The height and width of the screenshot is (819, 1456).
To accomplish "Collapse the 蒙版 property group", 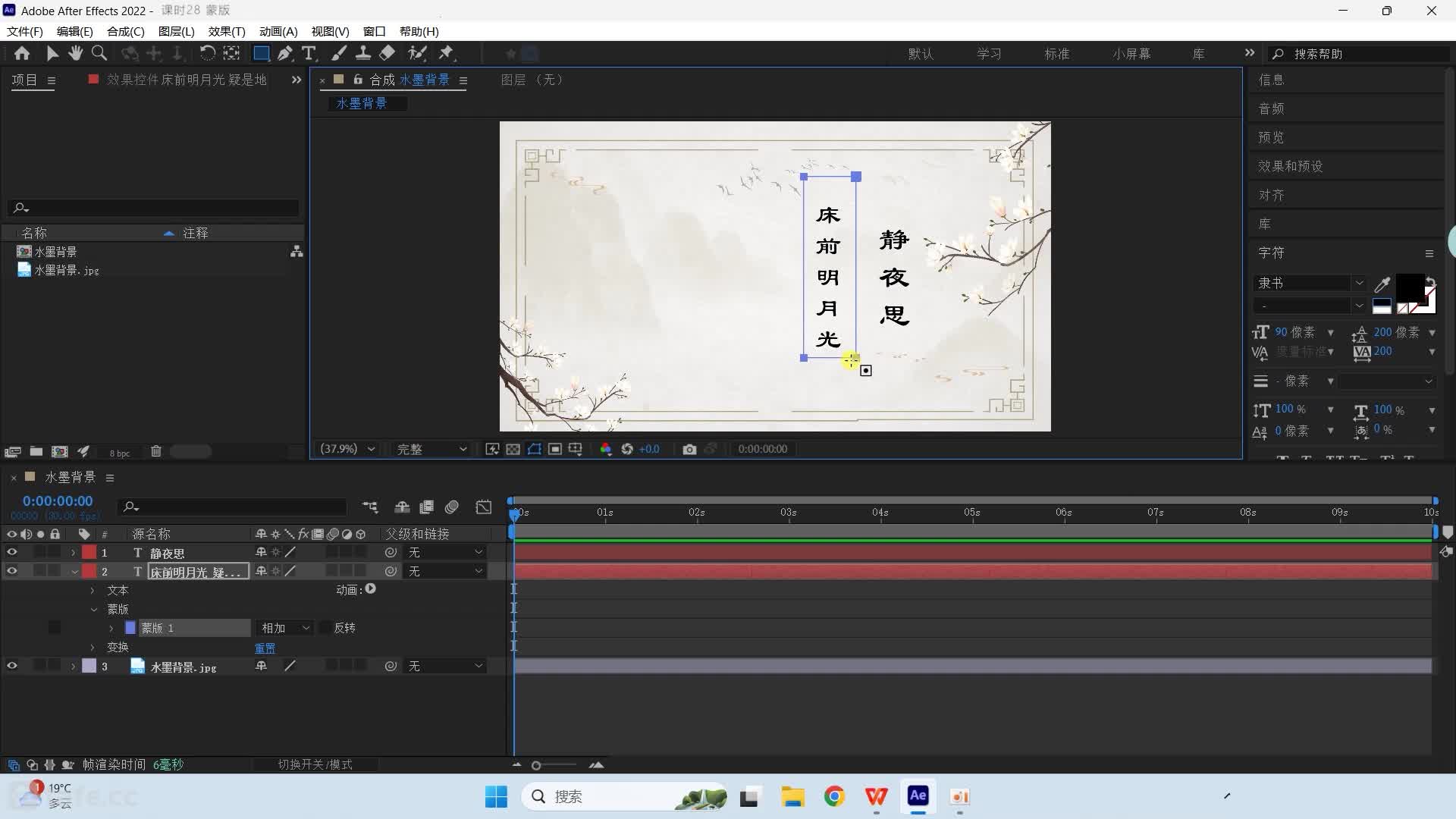I will [x=93, y=609].
